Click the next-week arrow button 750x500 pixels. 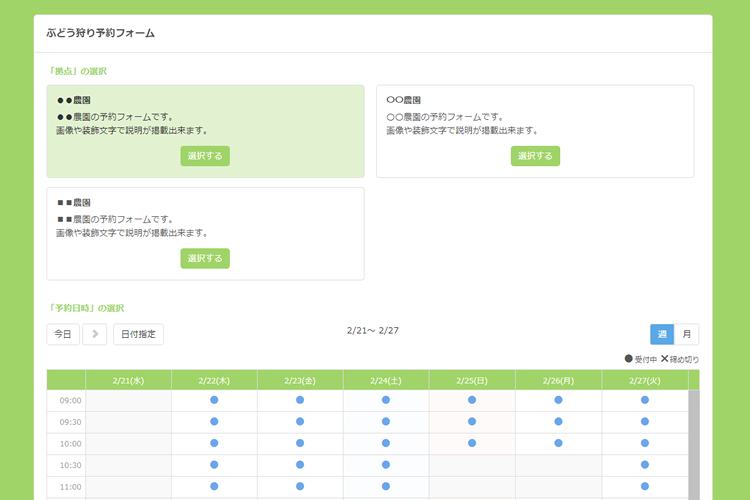click(x=94, y=334)
